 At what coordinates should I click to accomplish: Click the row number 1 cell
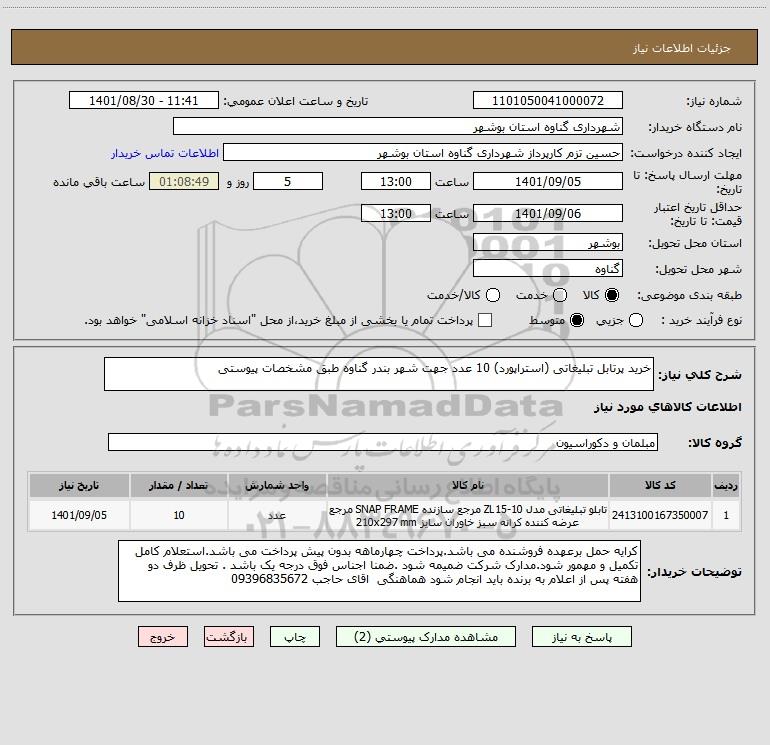(x=726, y=515)
